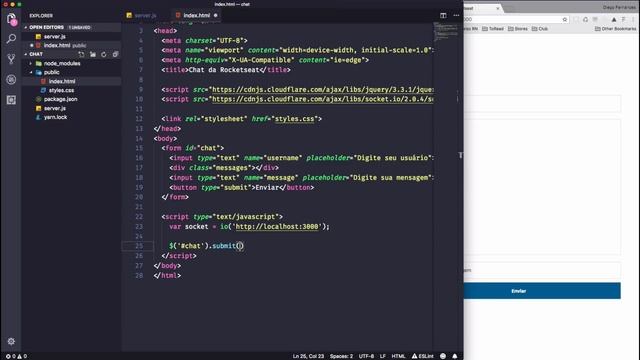The image size is (640, 360).
Task: Click the code minimap in the editor
Action: (x=445, y=31)
